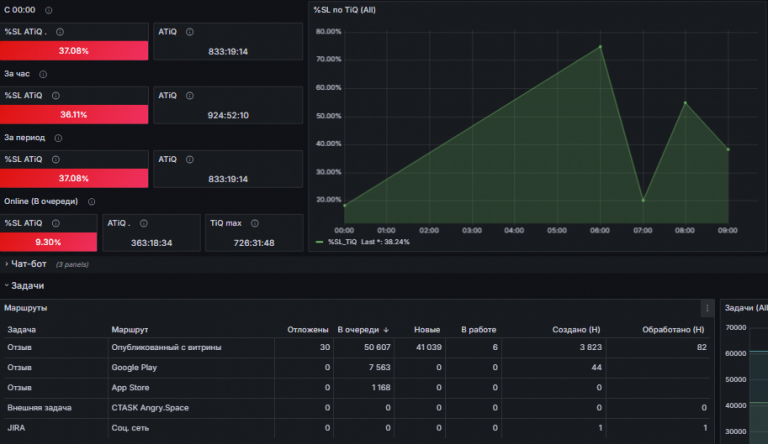768x444 pixels.
Task: Click the Задачи (All) chart panel title
Action: [745, 308]
